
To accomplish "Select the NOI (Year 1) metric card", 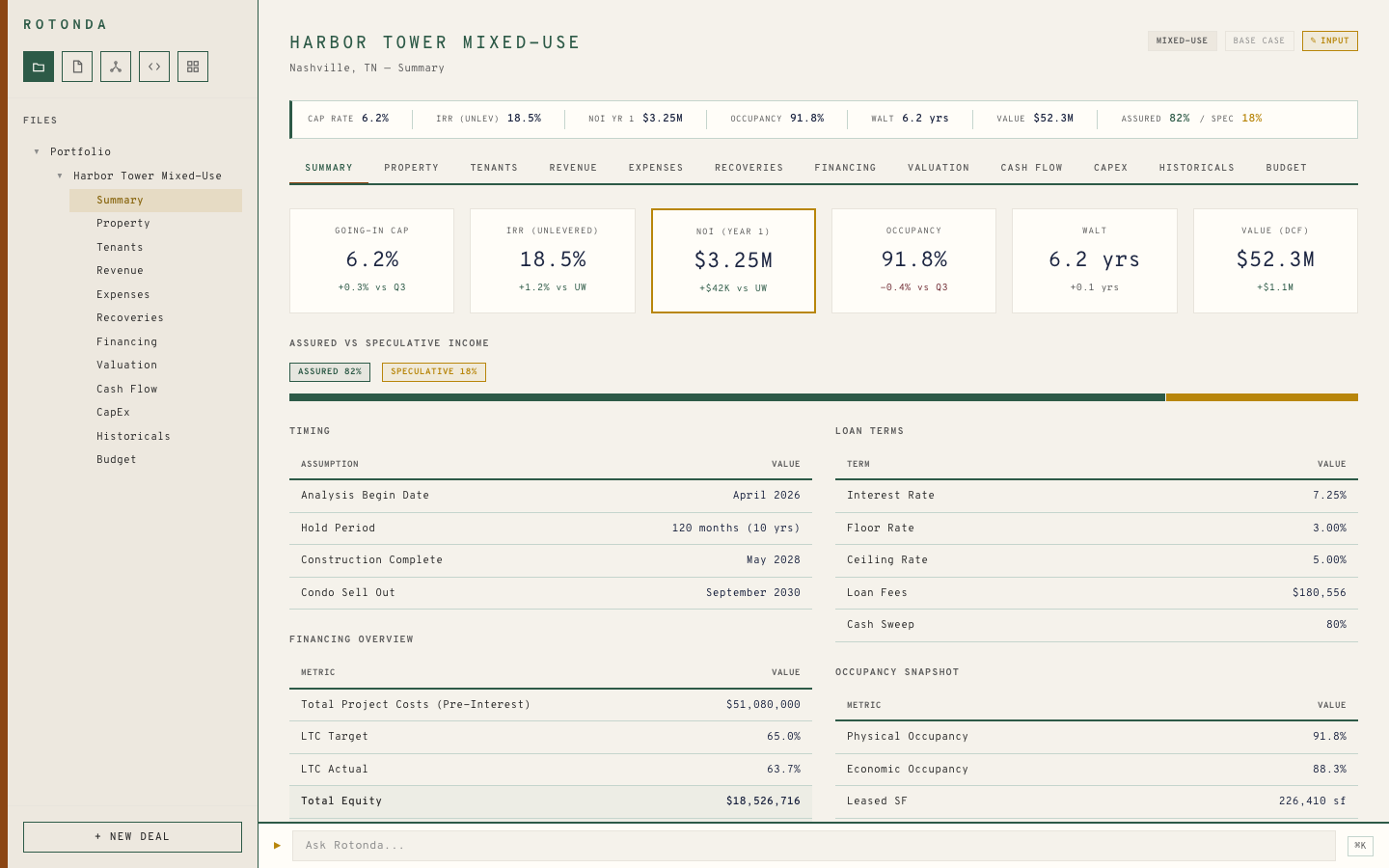I will [x=733, y=260].
